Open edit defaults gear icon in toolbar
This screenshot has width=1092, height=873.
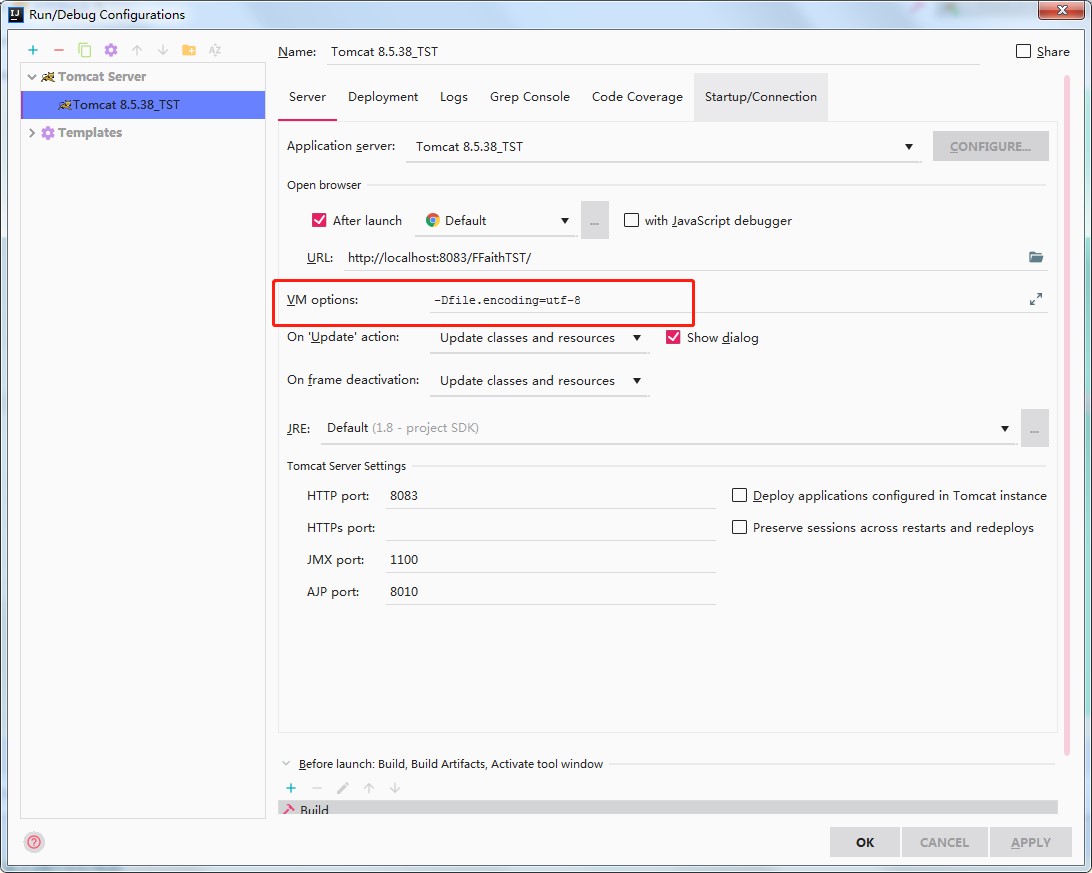coord(111,50)
